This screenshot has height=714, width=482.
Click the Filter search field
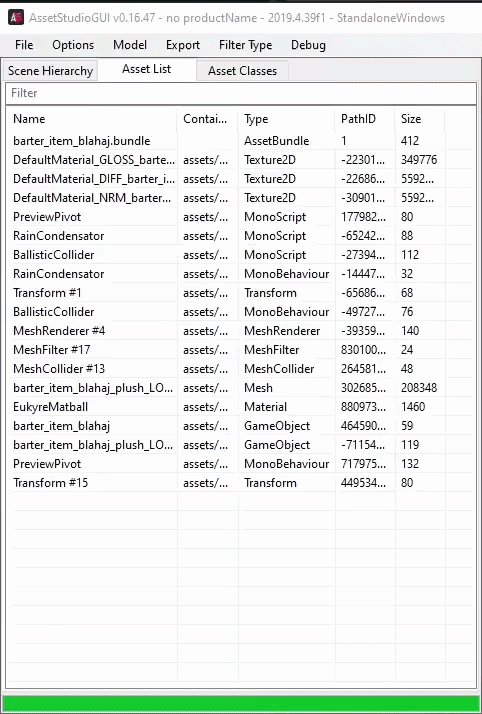241,93
